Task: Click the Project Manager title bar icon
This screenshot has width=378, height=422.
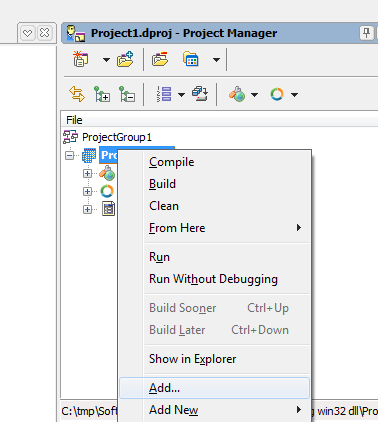Action: coord(75,33)
